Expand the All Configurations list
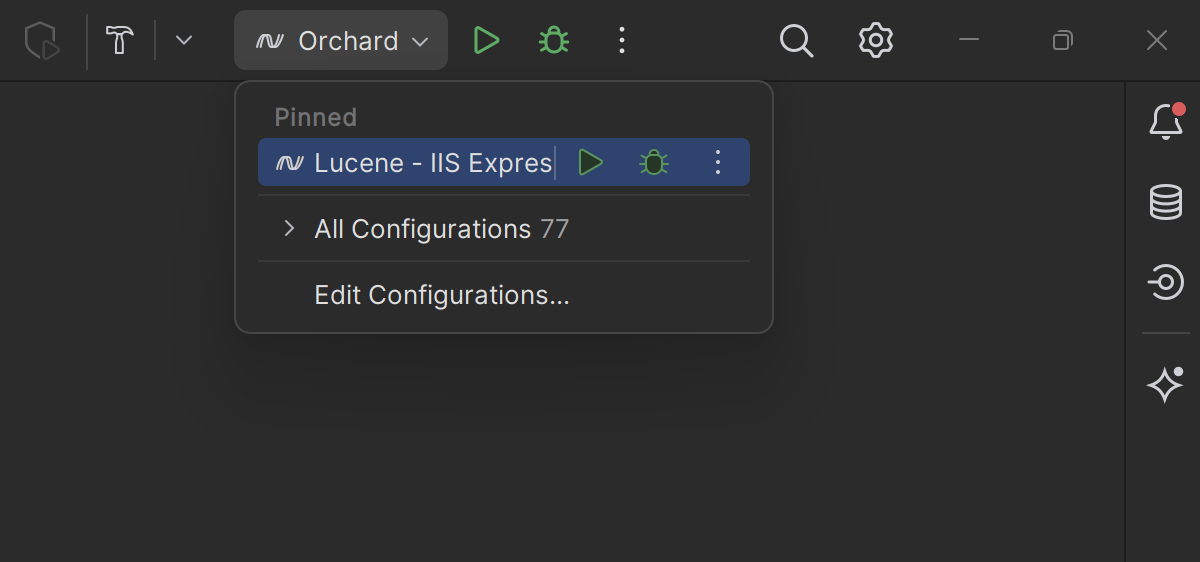1200x562 pixels. pos(289,229)
